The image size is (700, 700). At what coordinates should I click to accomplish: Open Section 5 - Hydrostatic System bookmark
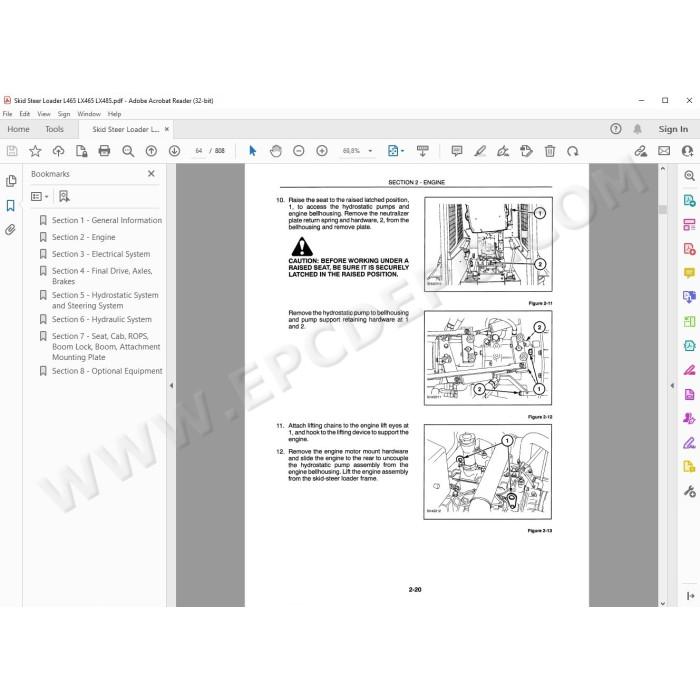105,300
